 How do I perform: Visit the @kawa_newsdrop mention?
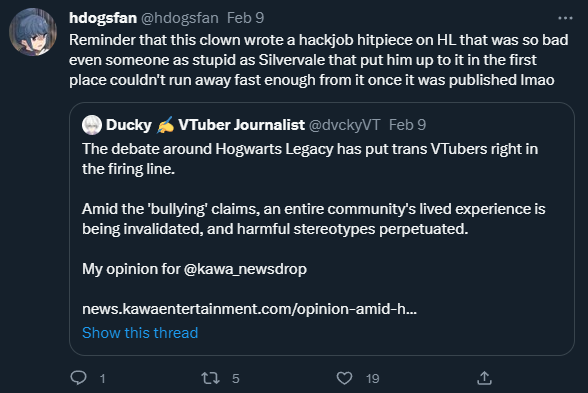pos(245,269)
